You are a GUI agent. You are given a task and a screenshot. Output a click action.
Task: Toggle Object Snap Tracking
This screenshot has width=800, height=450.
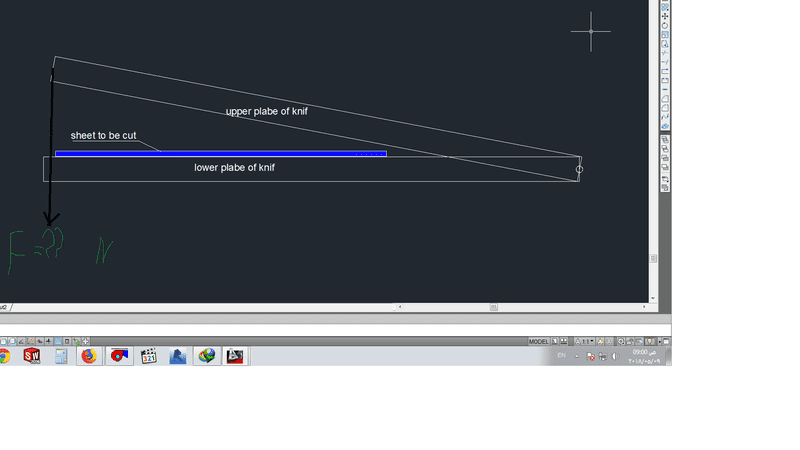[21, 341]
